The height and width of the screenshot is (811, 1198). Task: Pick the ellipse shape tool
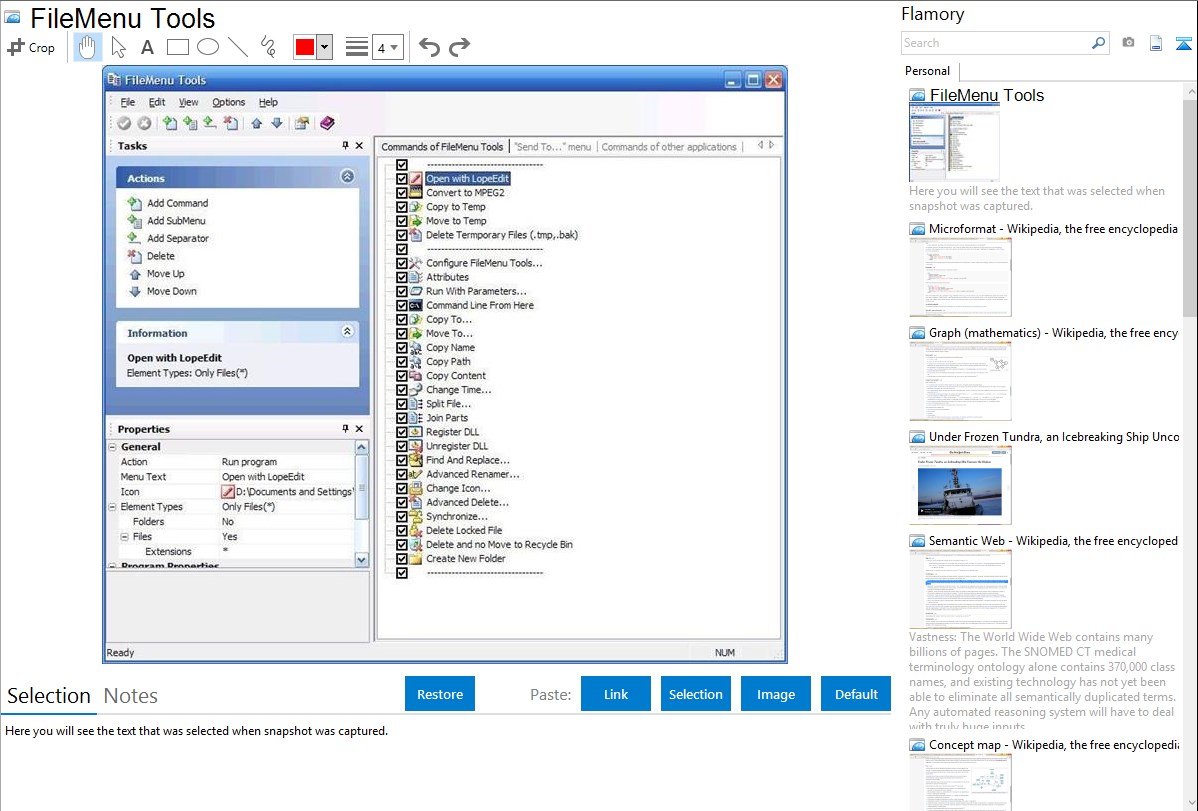point(208,47)
